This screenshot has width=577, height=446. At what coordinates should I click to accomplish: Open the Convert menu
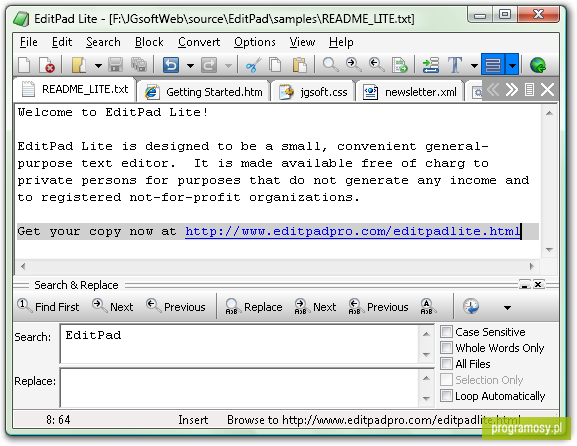[199, 42]
